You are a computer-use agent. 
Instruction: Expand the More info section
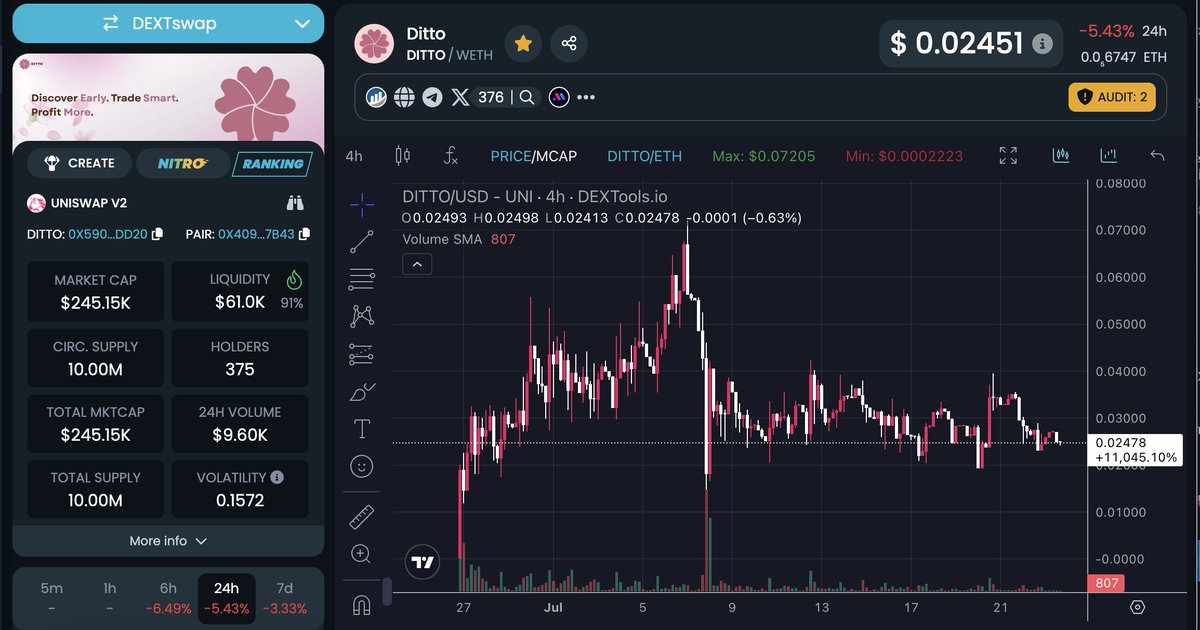pyautogui.click(x=168, y=541)
